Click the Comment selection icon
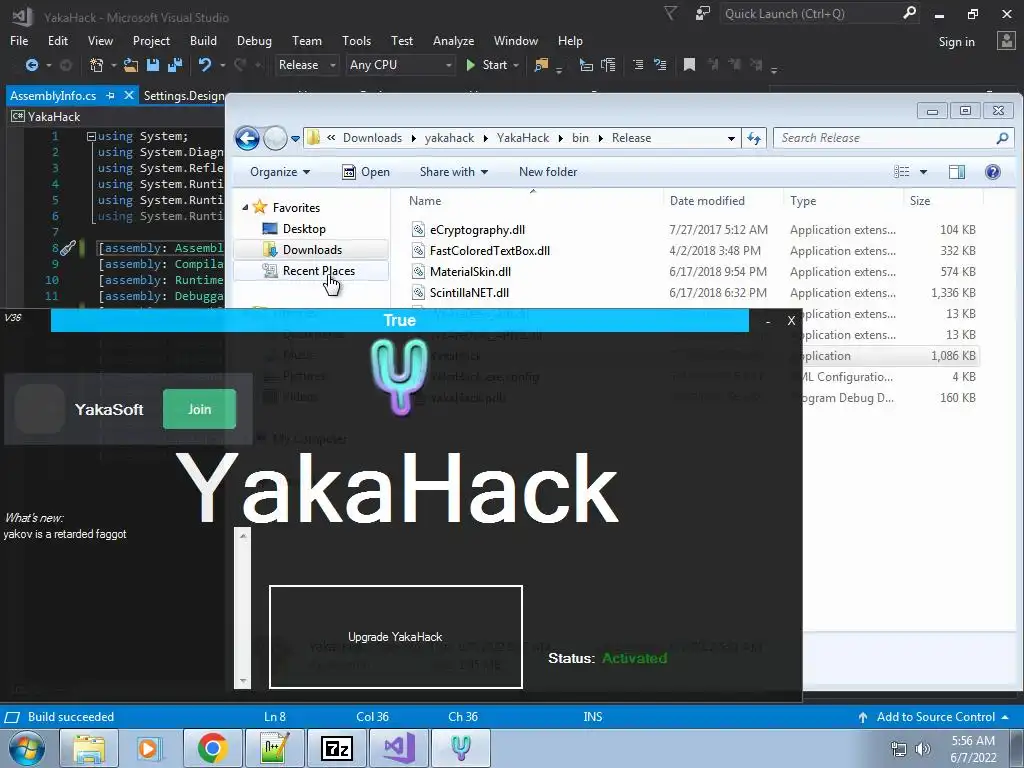Image resolution: width=1024 pixels, height=768 pixels. coord(638,65)
